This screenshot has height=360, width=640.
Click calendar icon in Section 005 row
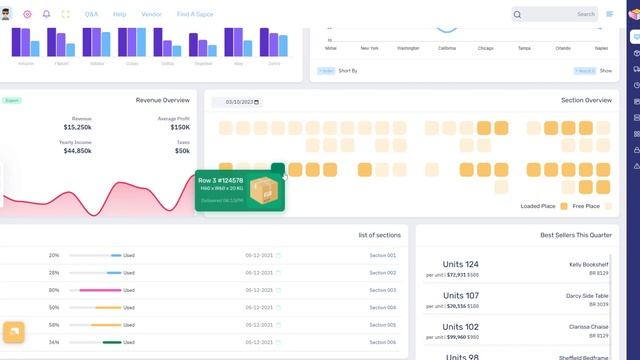(278, 325)
